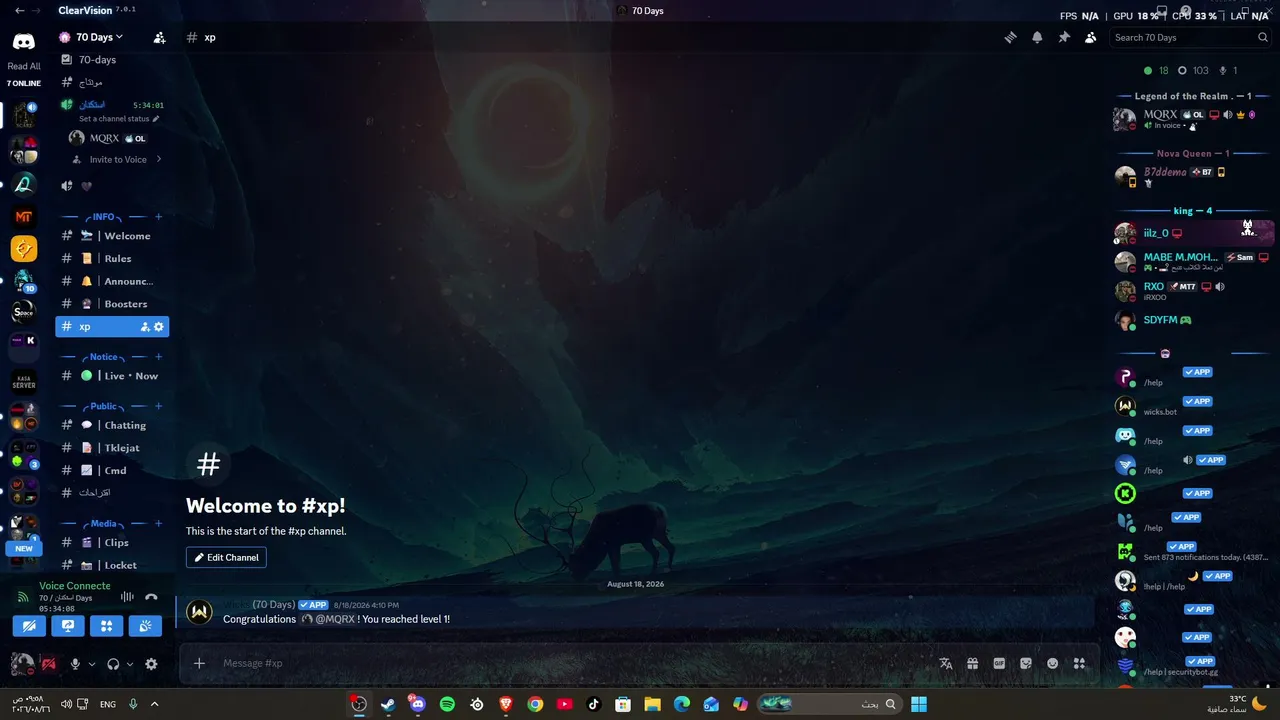Click the Read All button
Image resolution: width=1280 pixels, height=720 pixels.
click(x=24, y=67)
